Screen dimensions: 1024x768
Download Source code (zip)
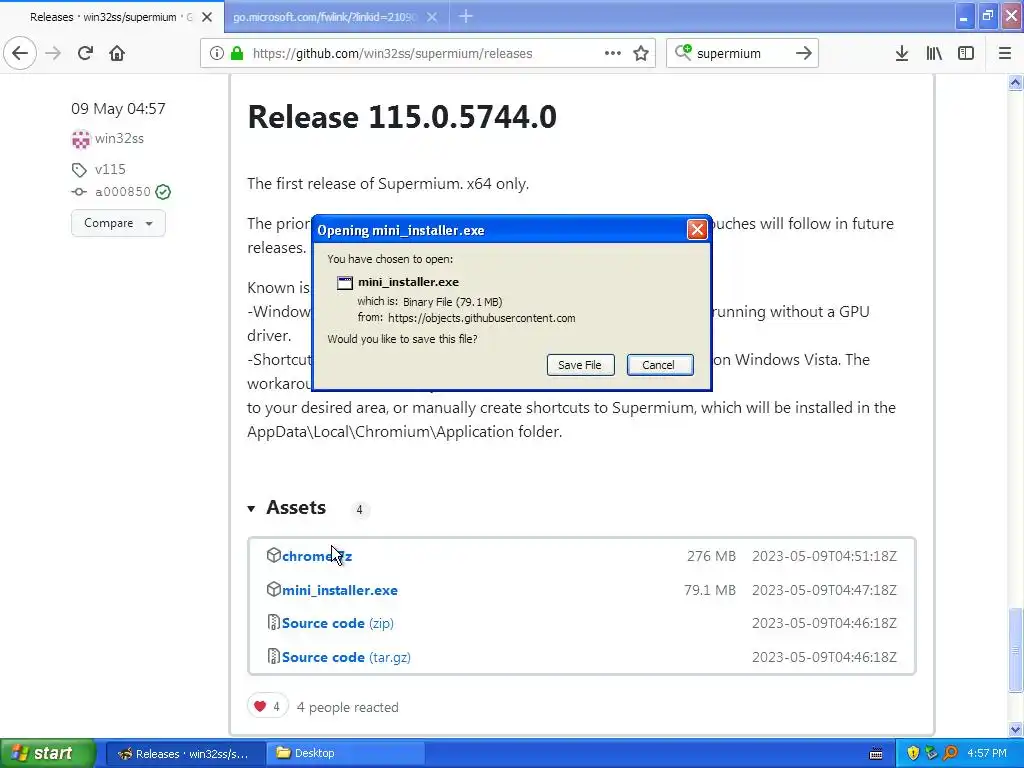(338, 624)
